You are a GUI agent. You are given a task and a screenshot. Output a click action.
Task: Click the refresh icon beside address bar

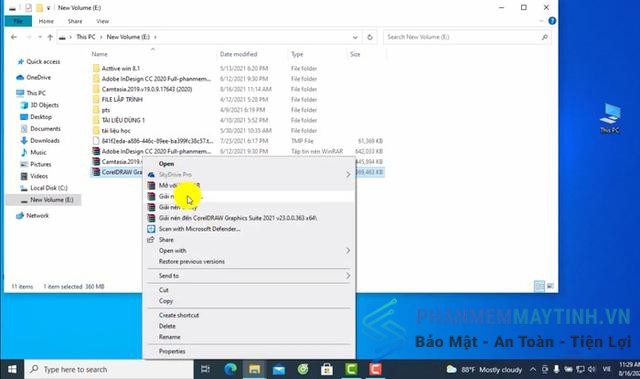[x=370, y=37]
